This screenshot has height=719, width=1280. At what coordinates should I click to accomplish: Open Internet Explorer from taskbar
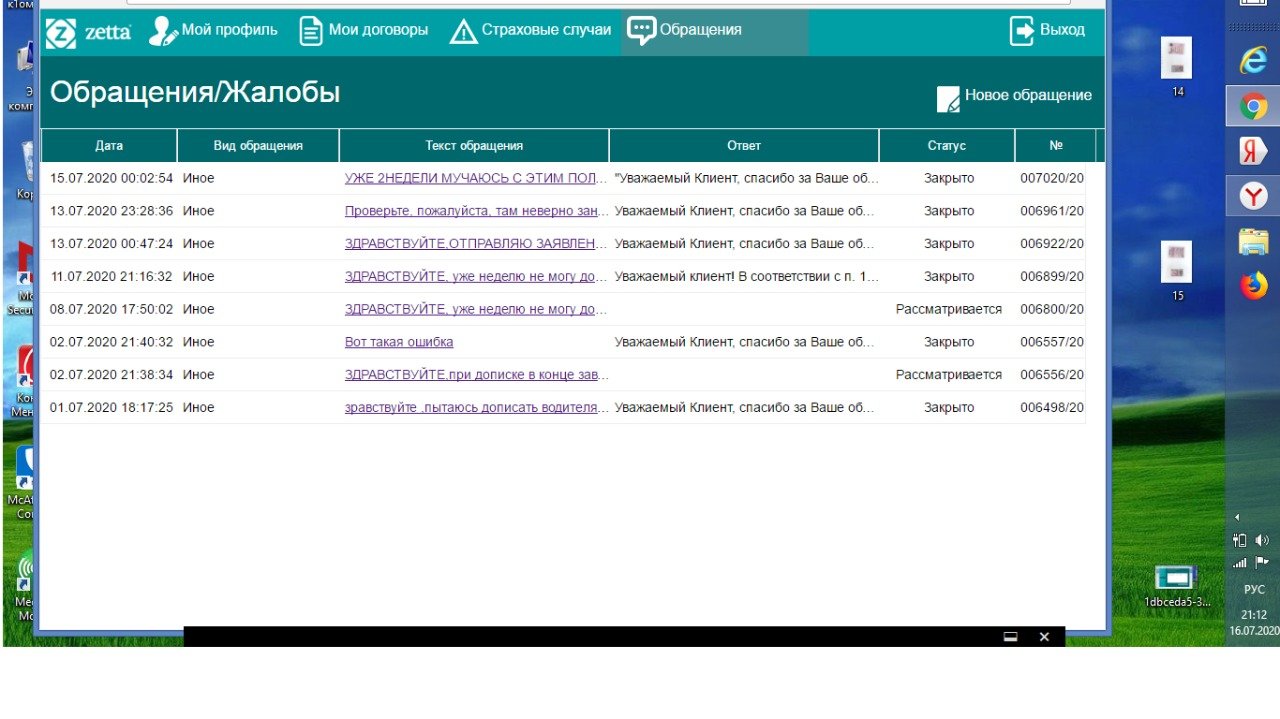point(1253,61)
